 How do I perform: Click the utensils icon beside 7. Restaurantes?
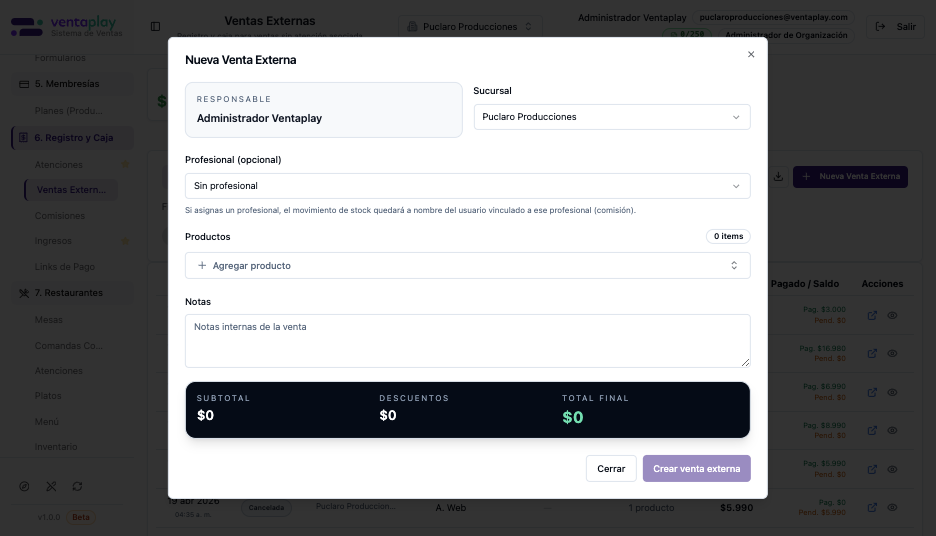[x=24, y=293]
